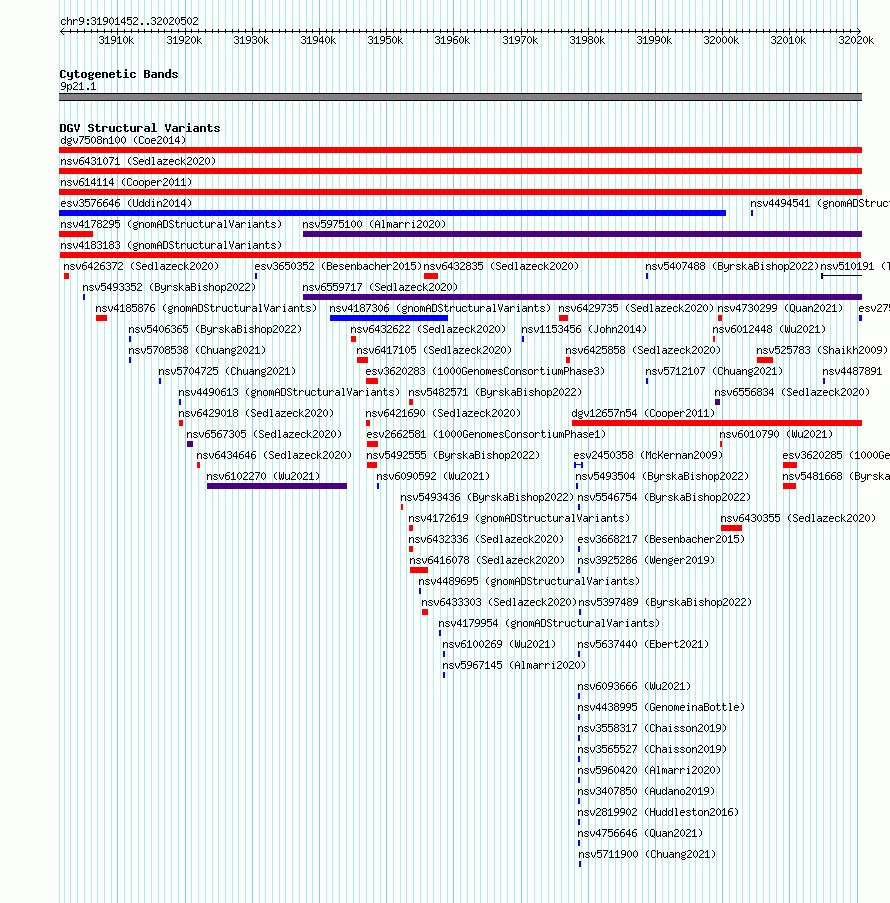The height and width of the screenshot is (903, 890).
Task: Click nsv525783 (Shaikh2009) red bar
Action: pos(765,360)
